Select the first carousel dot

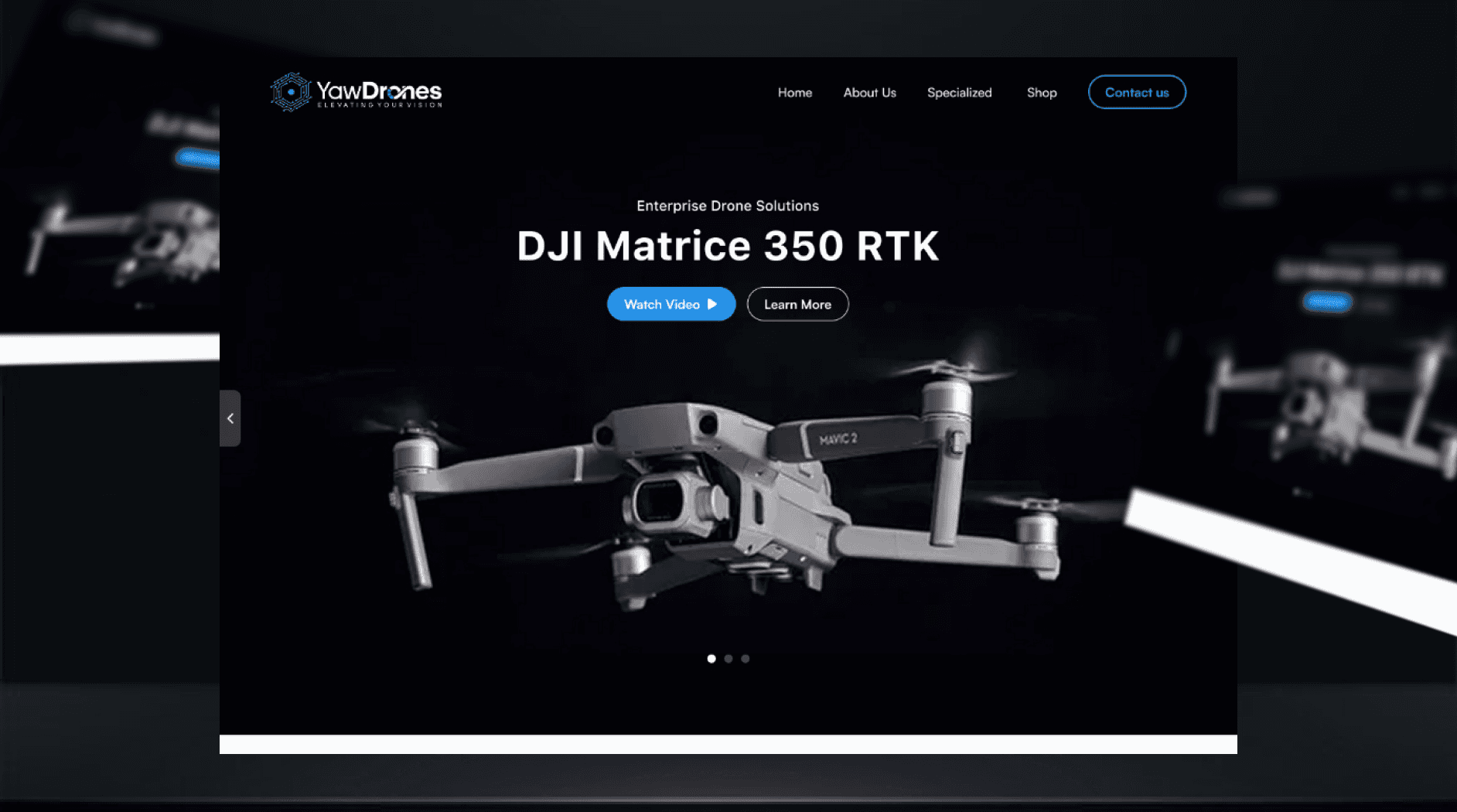(711, 659)
